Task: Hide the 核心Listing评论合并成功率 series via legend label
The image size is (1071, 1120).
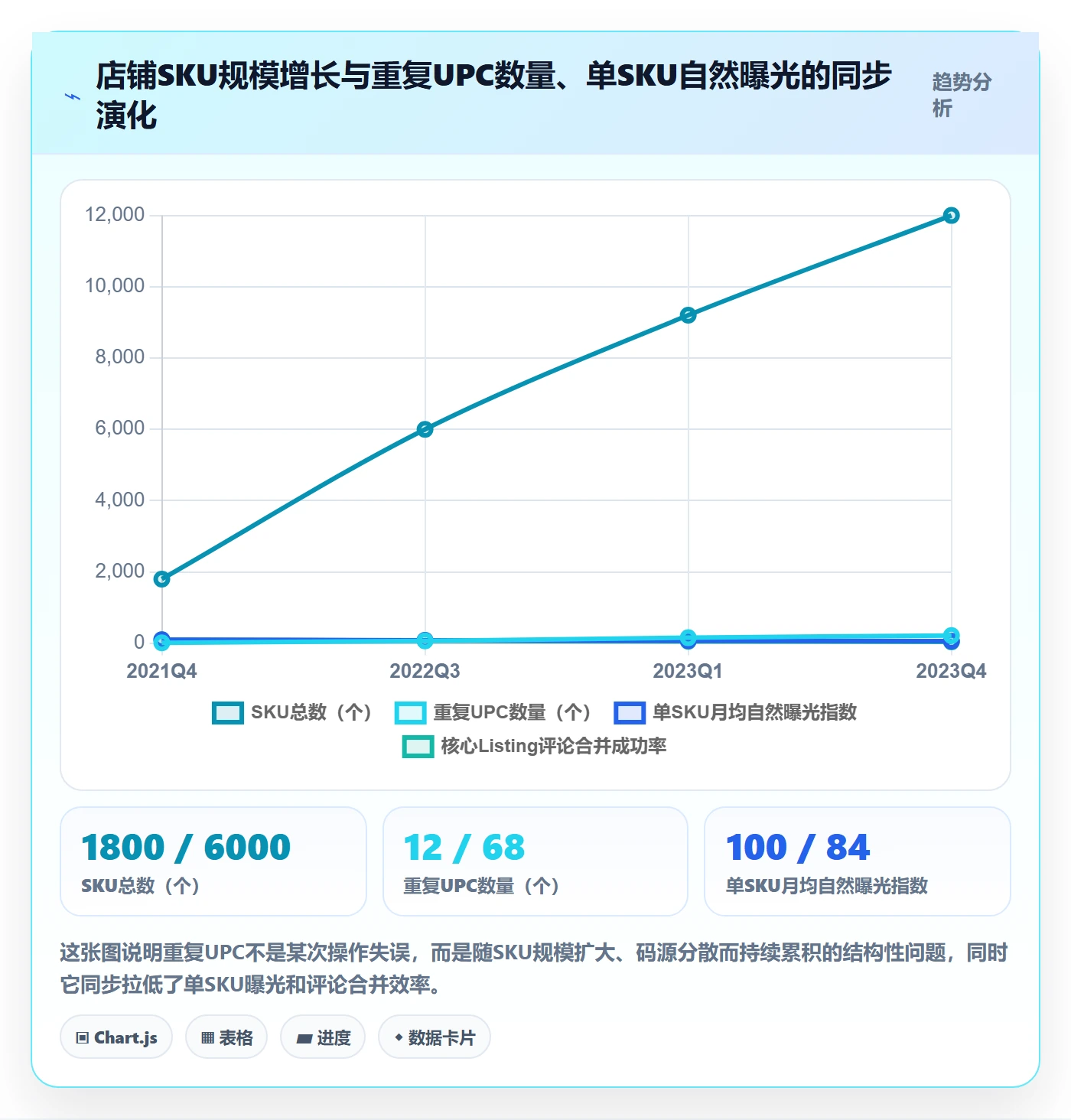Action: point(554,746)
